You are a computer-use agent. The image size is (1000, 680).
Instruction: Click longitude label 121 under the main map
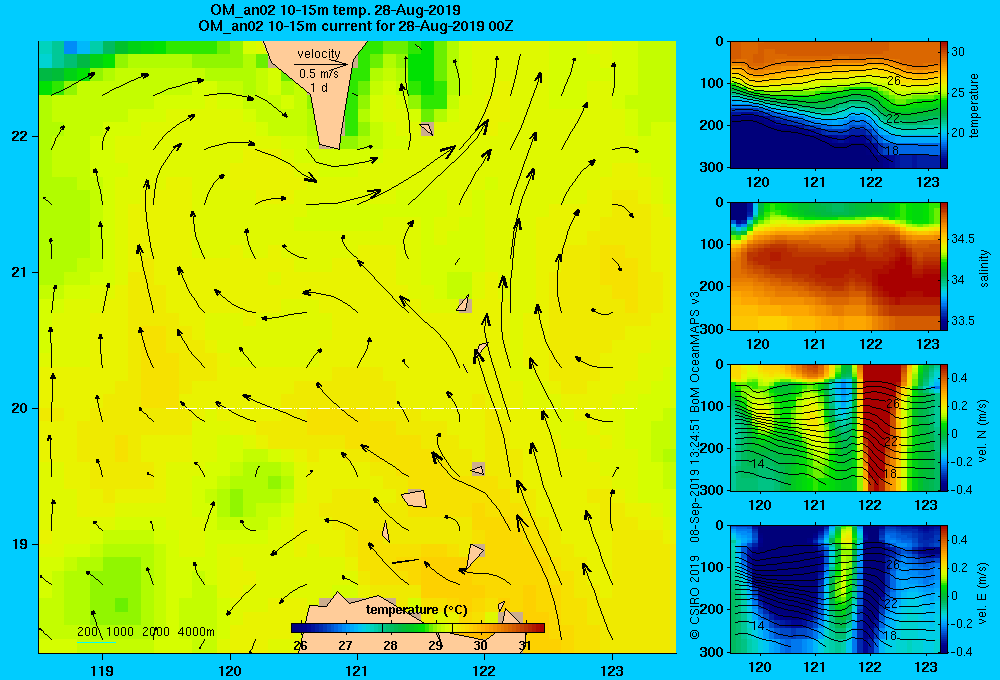[357, 670]
